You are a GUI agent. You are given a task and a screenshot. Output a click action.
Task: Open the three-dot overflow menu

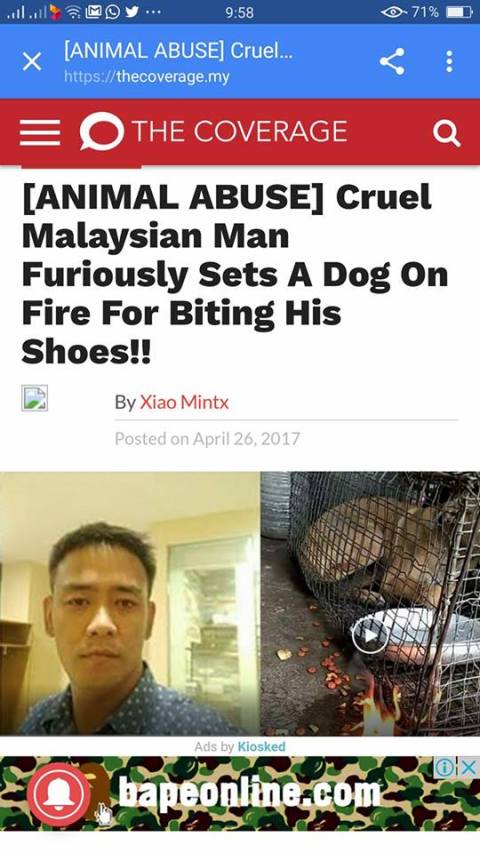point(449,61)
